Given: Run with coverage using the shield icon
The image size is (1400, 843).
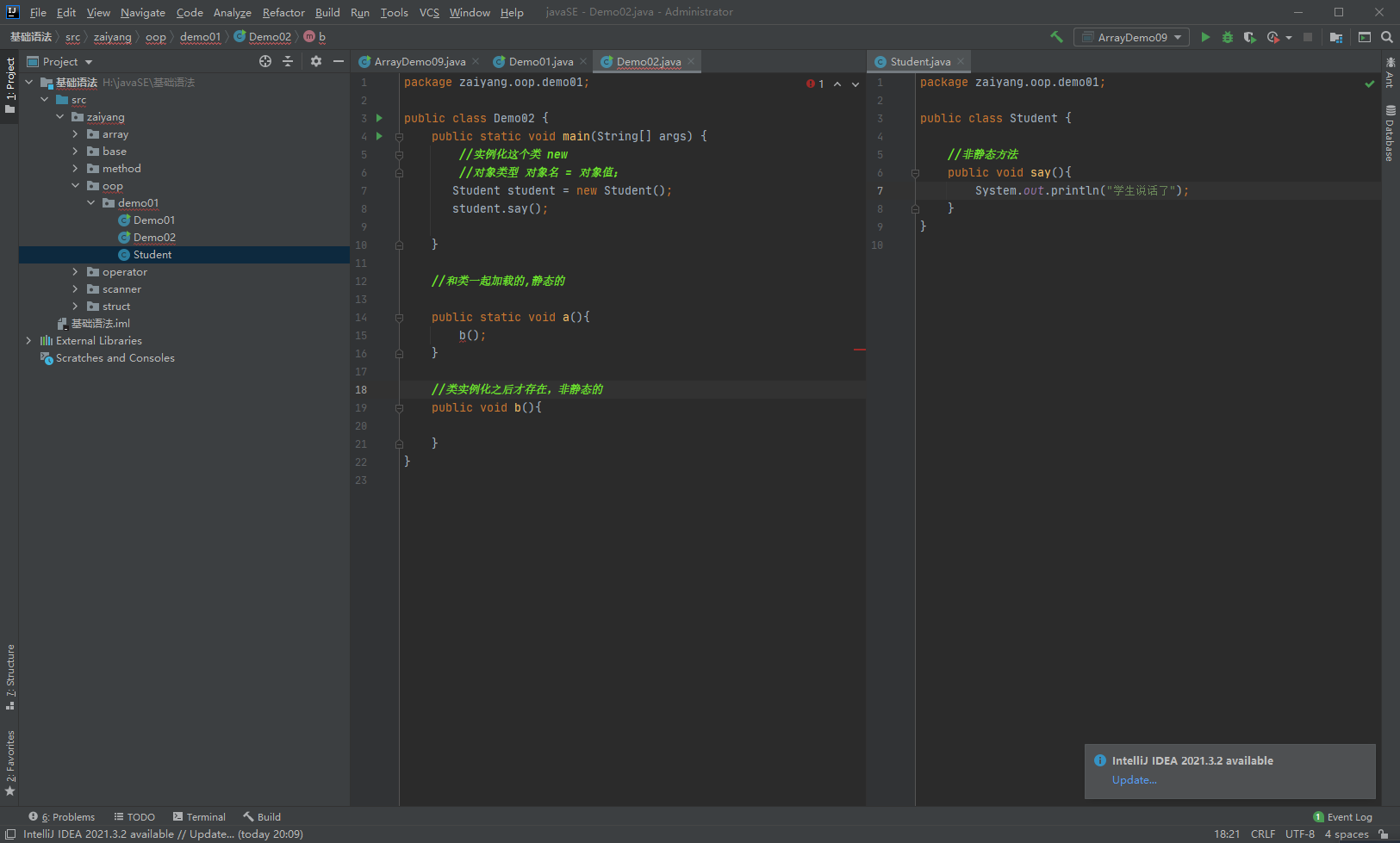Looking at the screenshot, I should (1249, 37).
